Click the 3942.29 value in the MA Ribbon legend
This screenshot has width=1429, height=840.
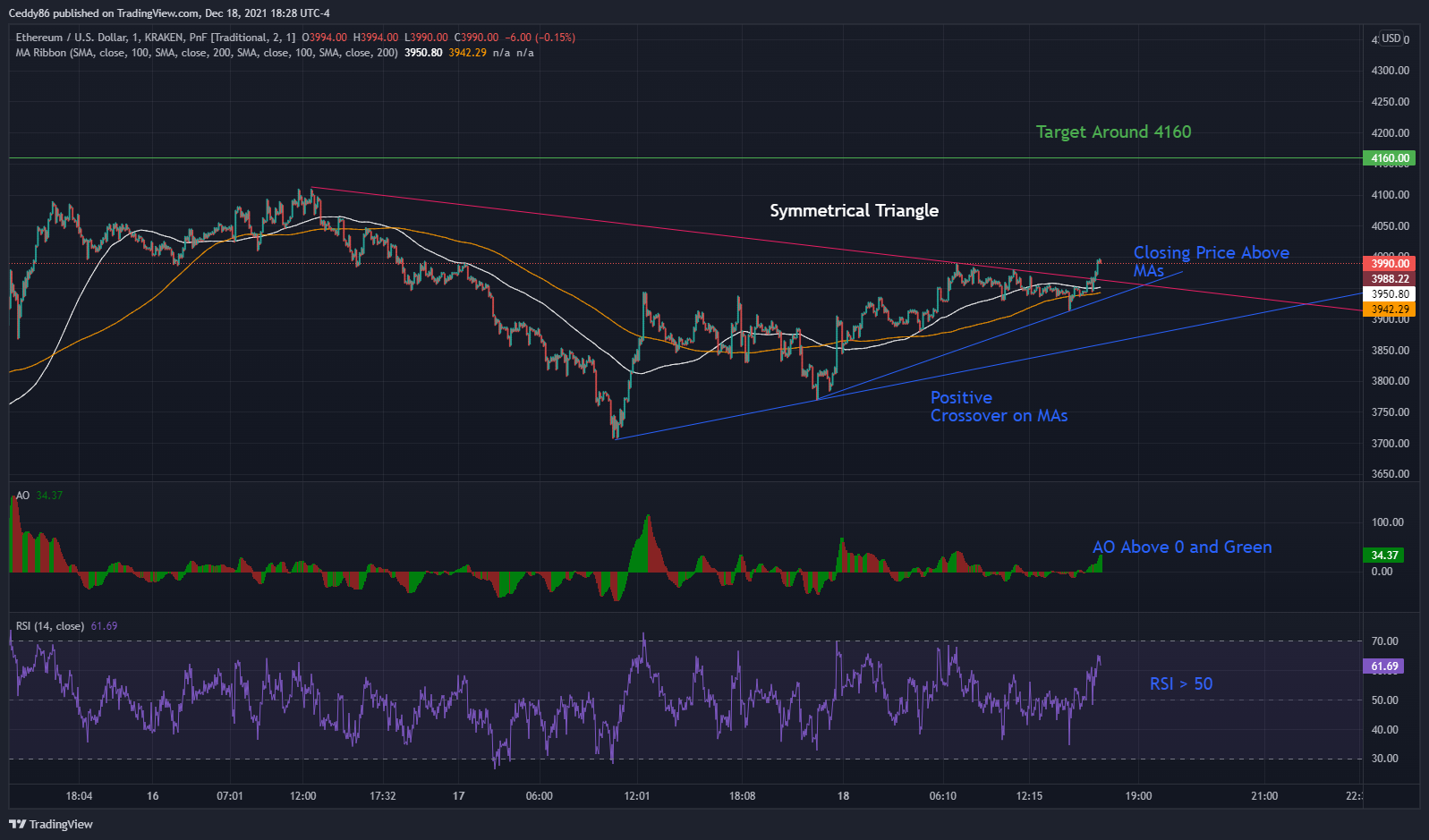pyautogui.click(x=467, y=53)
